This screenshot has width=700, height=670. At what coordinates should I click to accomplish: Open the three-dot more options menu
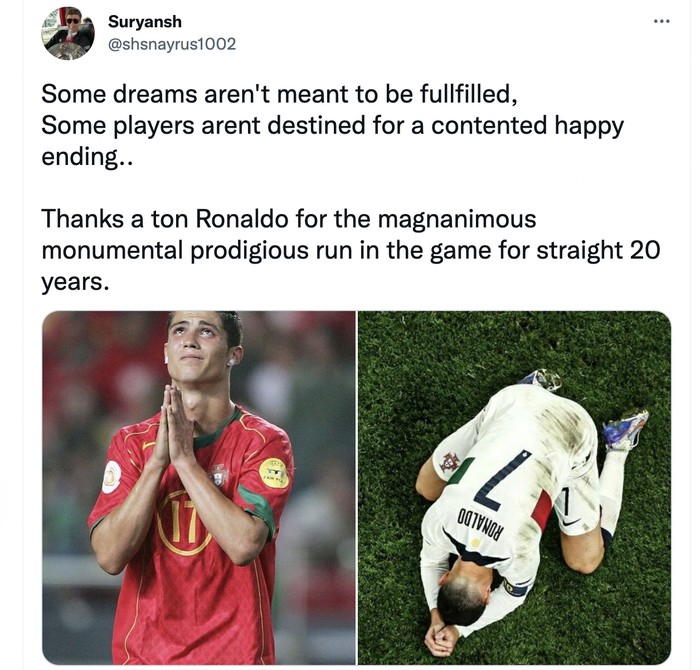coord(662,21)
